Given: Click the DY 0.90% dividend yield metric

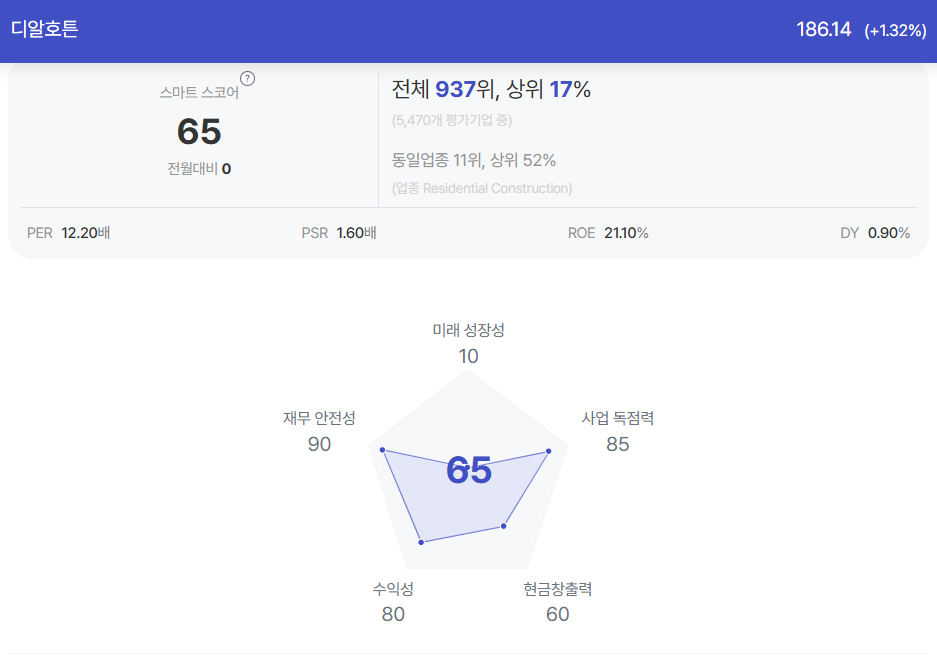Looking at the screenshot, I should 875,233.
